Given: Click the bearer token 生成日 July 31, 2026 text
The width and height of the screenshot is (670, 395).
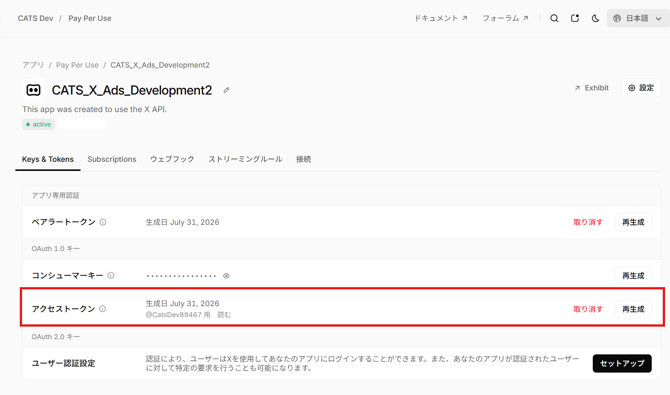Looking at the screenshot, I should [182, 222].
